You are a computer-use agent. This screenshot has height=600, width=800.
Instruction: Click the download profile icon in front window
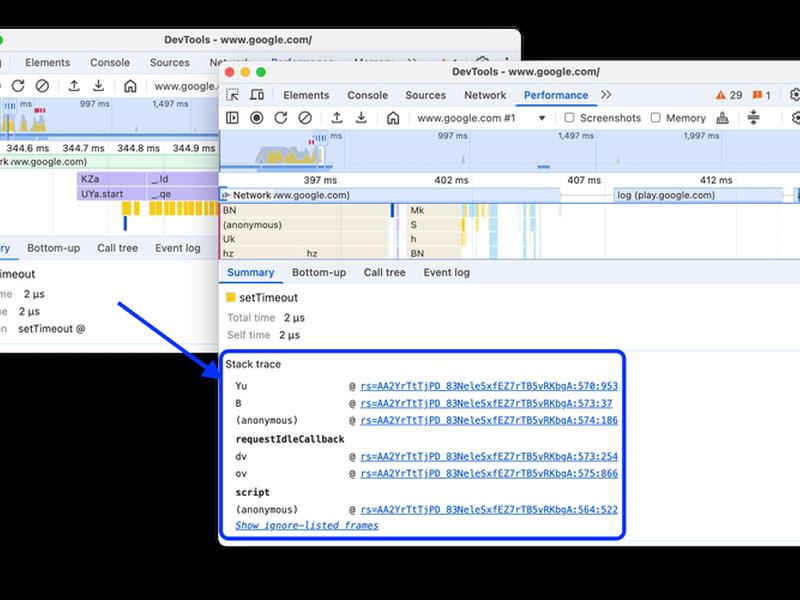point(361,118)
